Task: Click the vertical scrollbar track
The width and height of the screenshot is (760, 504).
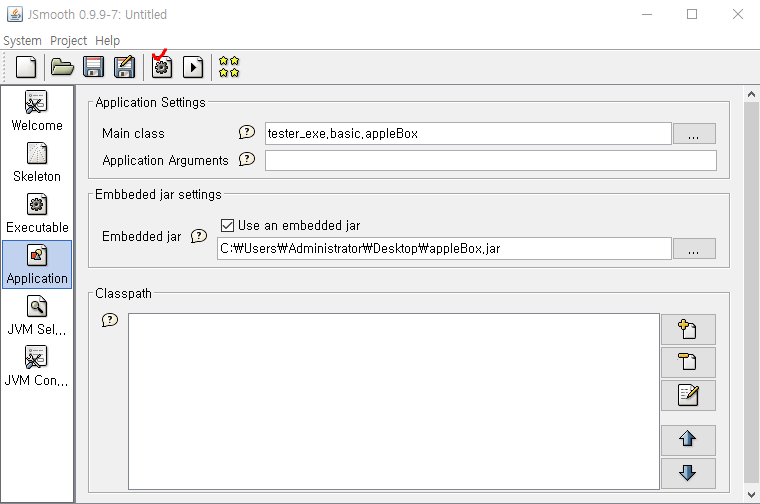Action: pyautogui.click(x=751, y=294)
